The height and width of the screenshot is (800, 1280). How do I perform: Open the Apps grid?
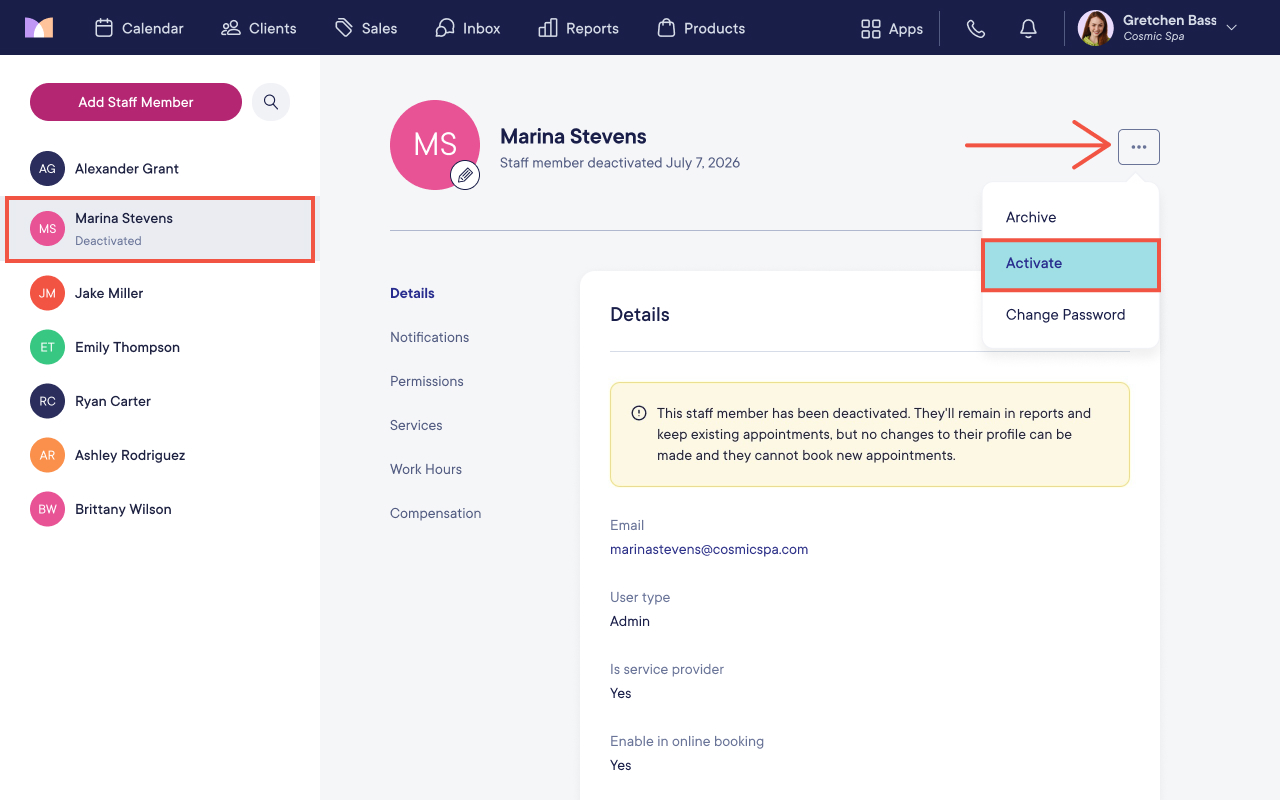tap(891, 29)
